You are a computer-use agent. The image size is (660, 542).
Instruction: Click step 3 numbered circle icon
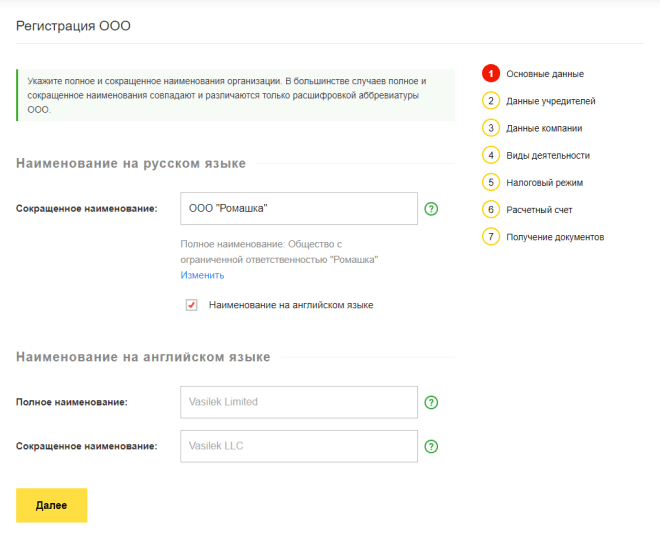click(490, 128)
